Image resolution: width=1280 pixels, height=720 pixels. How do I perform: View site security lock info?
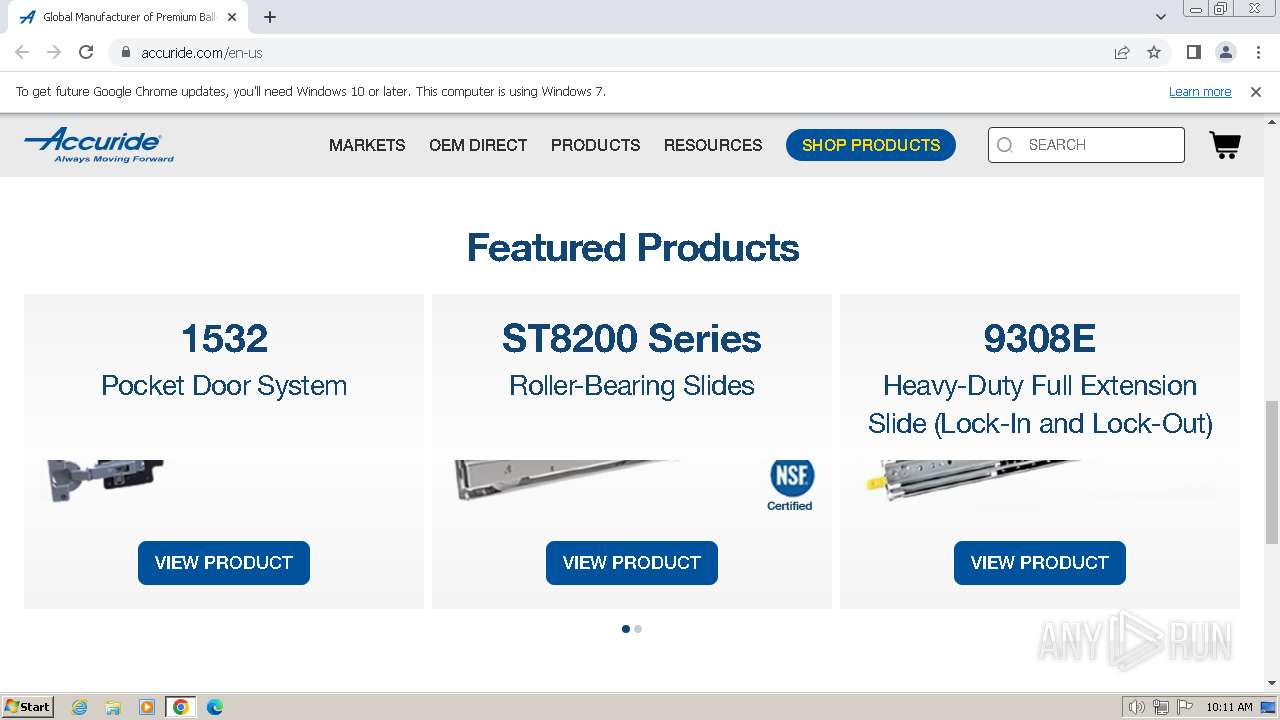tap(126, 52)
